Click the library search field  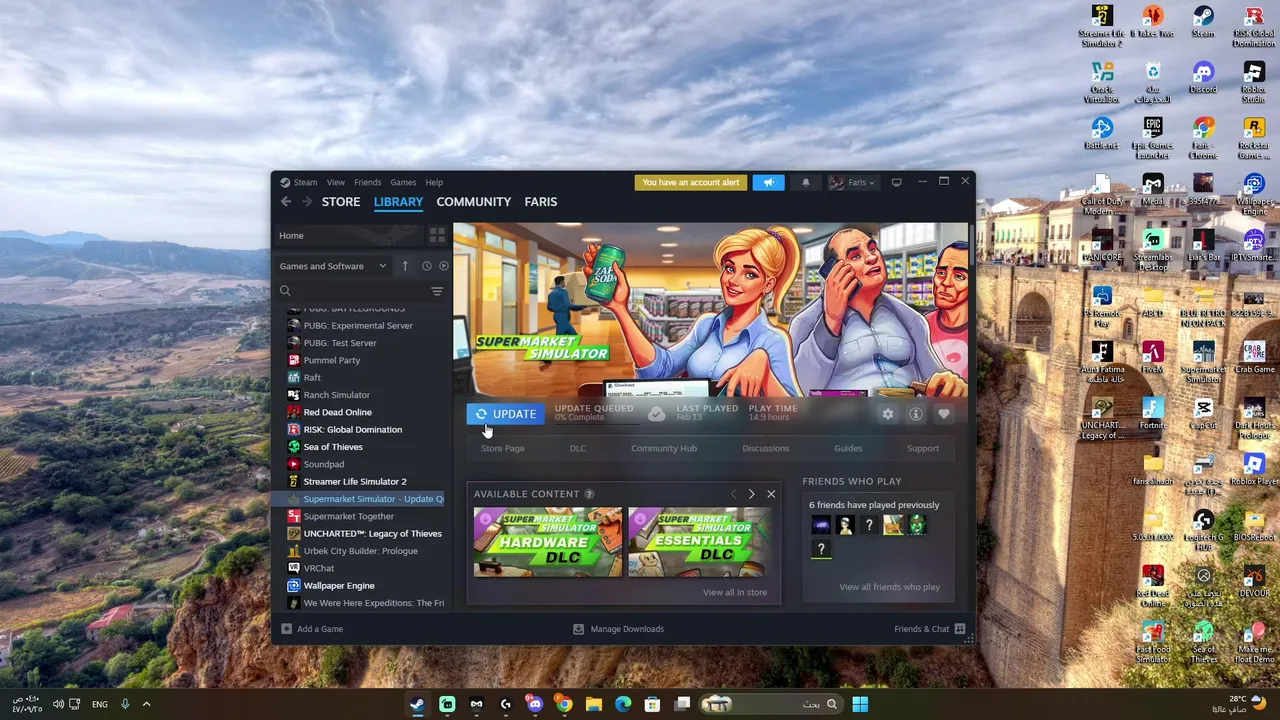(352, 291)
